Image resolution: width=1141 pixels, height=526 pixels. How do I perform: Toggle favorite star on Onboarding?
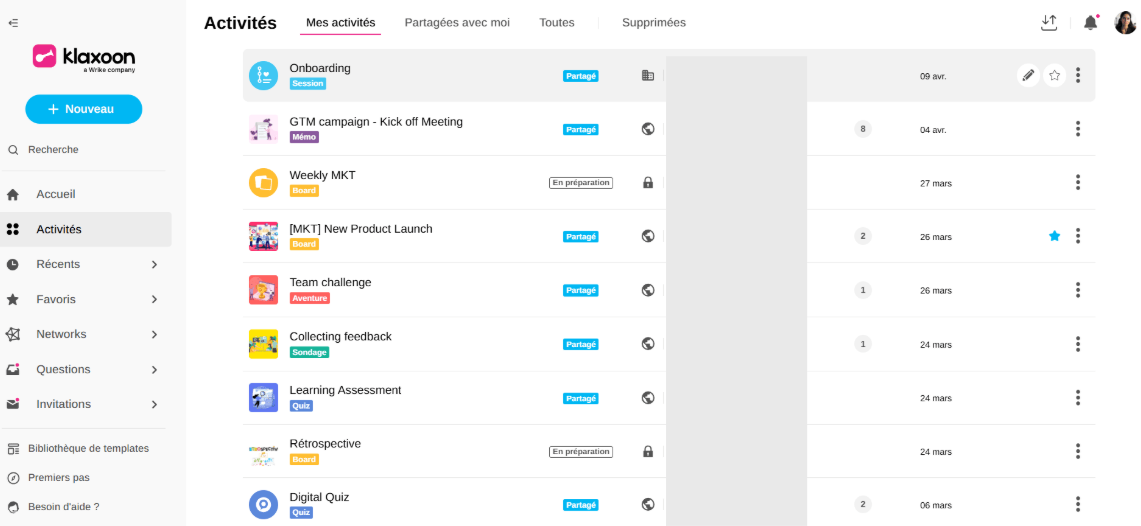point(1054,75)
